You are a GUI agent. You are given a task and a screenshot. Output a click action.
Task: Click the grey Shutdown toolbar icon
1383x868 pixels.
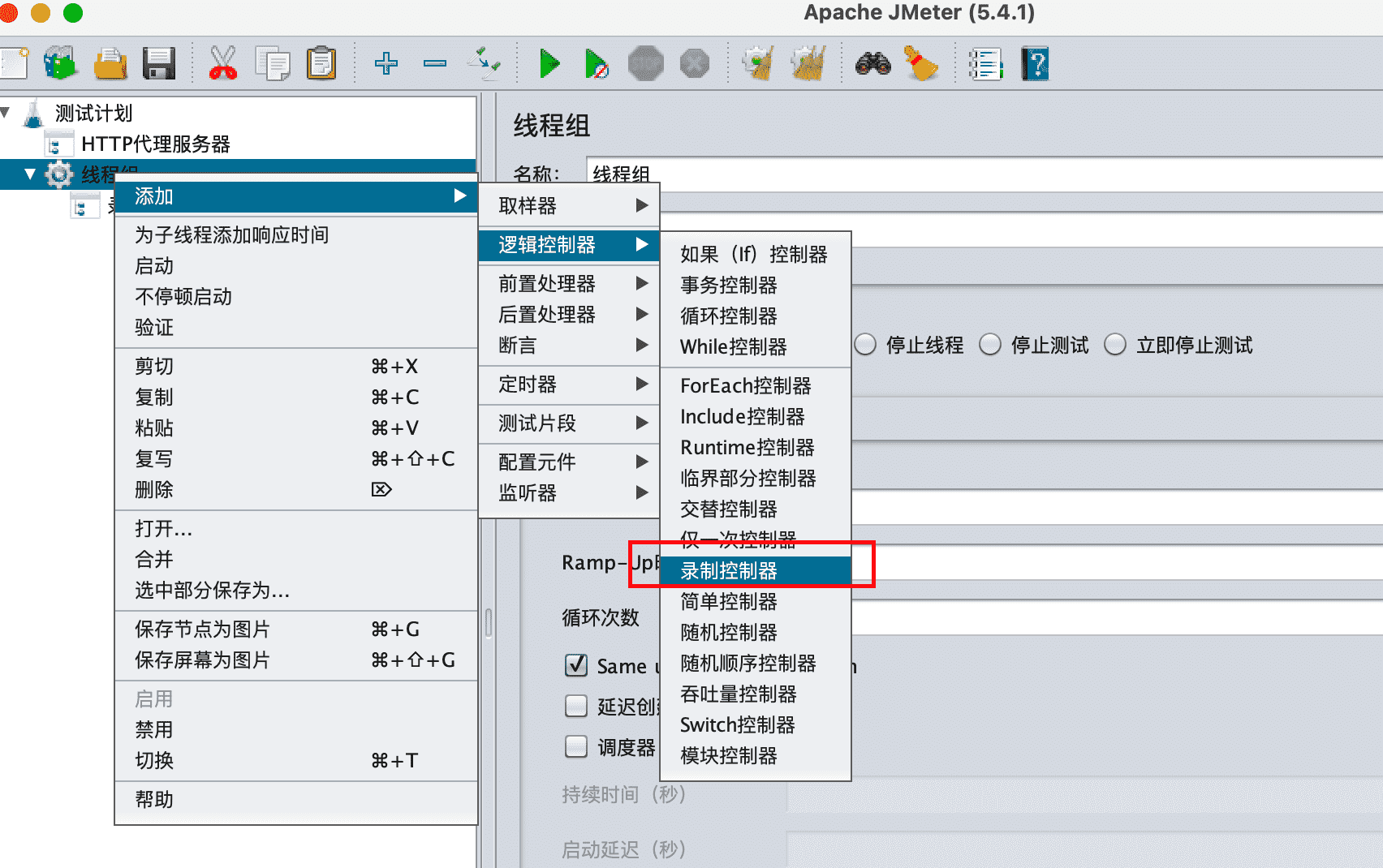pyautogui.click(x=695, y=63)
